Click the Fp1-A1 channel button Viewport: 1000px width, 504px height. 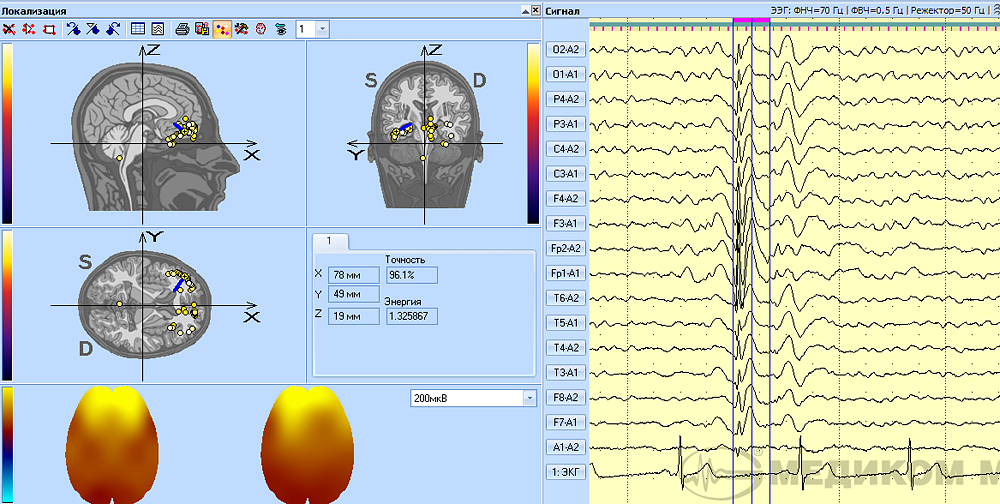tap(566, 273)
